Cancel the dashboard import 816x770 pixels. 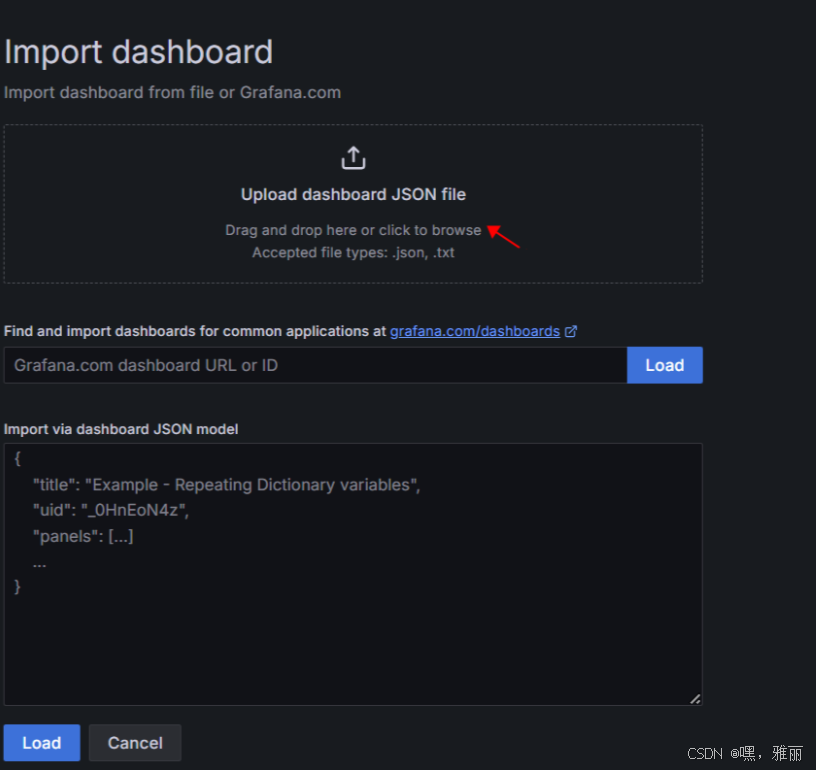[x=135, y=742]
